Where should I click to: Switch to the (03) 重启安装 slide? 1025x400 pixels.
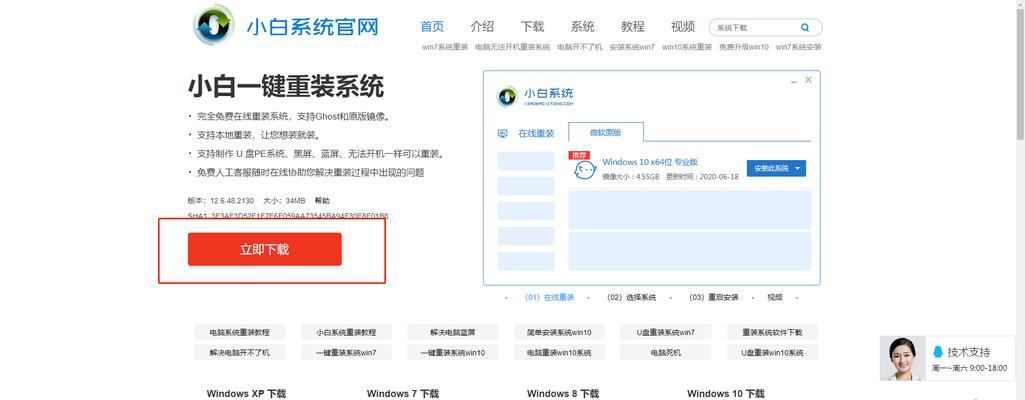click(714, 297)
